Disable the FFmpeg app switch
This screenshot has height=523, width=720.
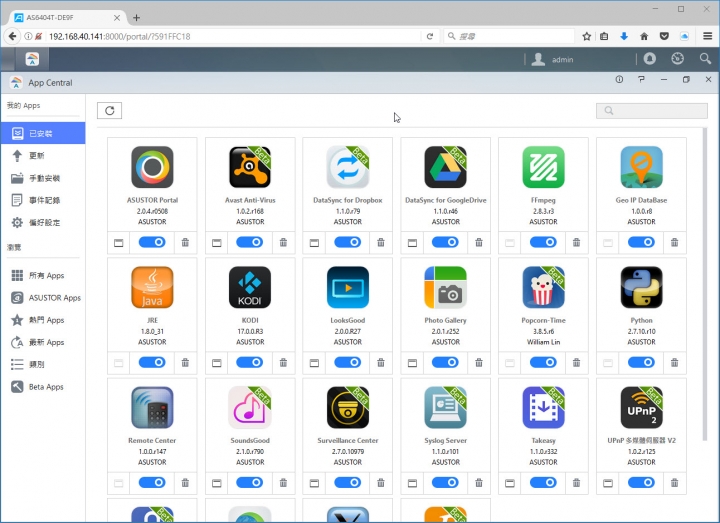click(x=543, y=242)
